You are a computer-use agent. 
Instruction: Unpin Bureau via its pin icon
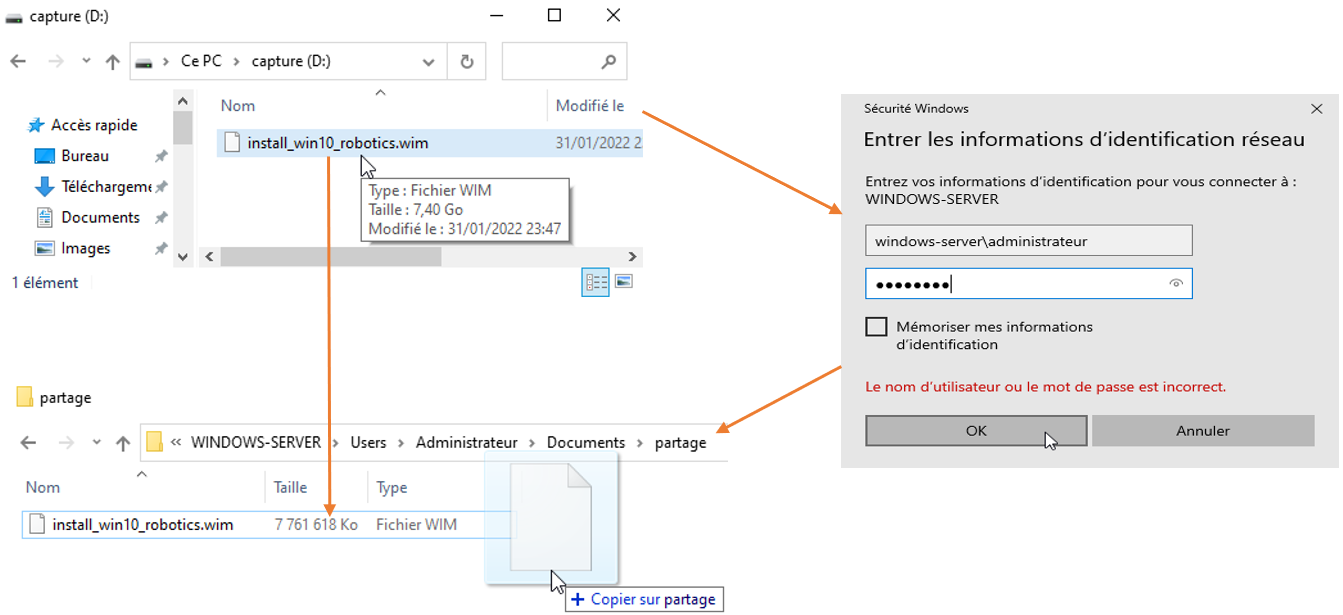click(160, 157)
